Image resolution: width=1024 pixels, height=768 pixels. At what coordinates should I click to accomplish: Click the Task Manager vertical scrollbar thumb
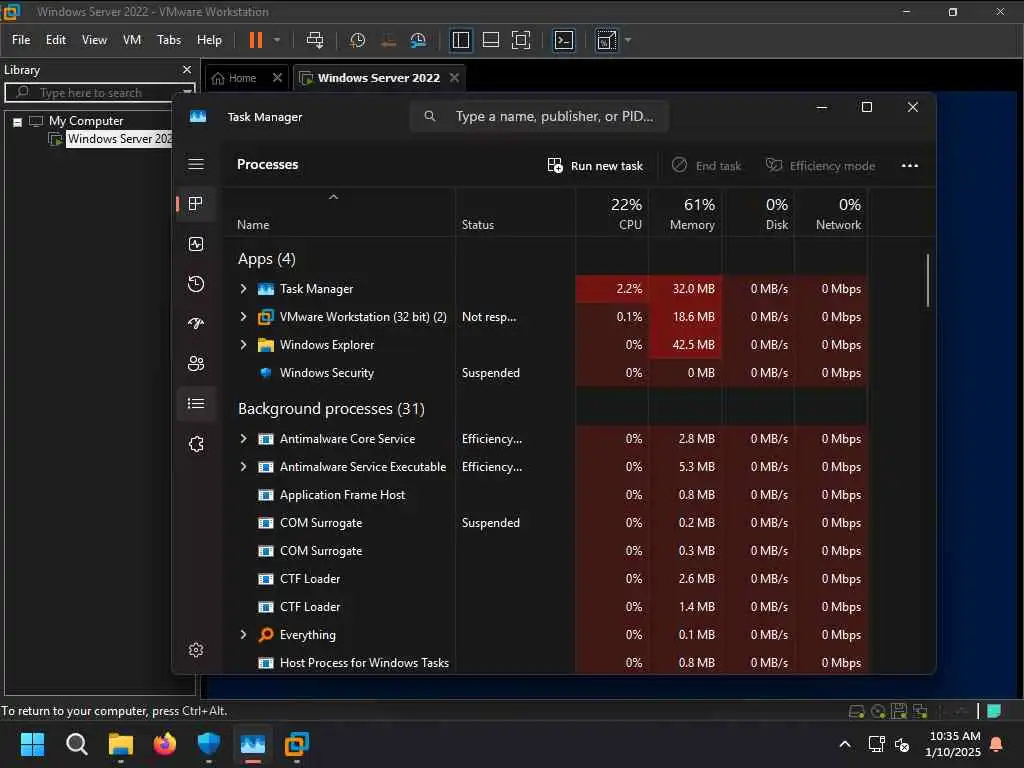927,281
